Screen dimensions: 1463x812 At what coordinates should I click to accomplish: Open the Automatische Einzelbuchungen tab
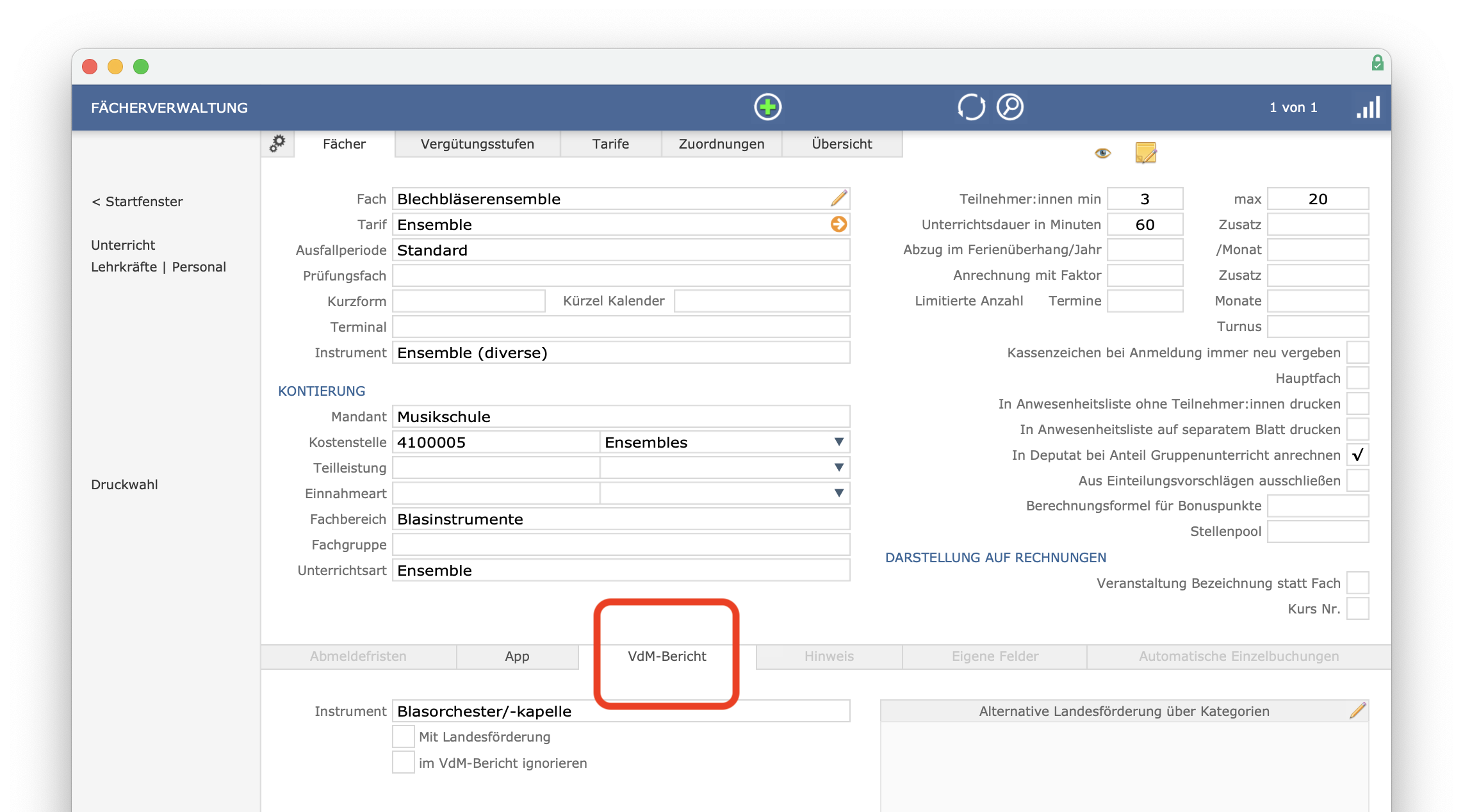(x=1239, y=656)
